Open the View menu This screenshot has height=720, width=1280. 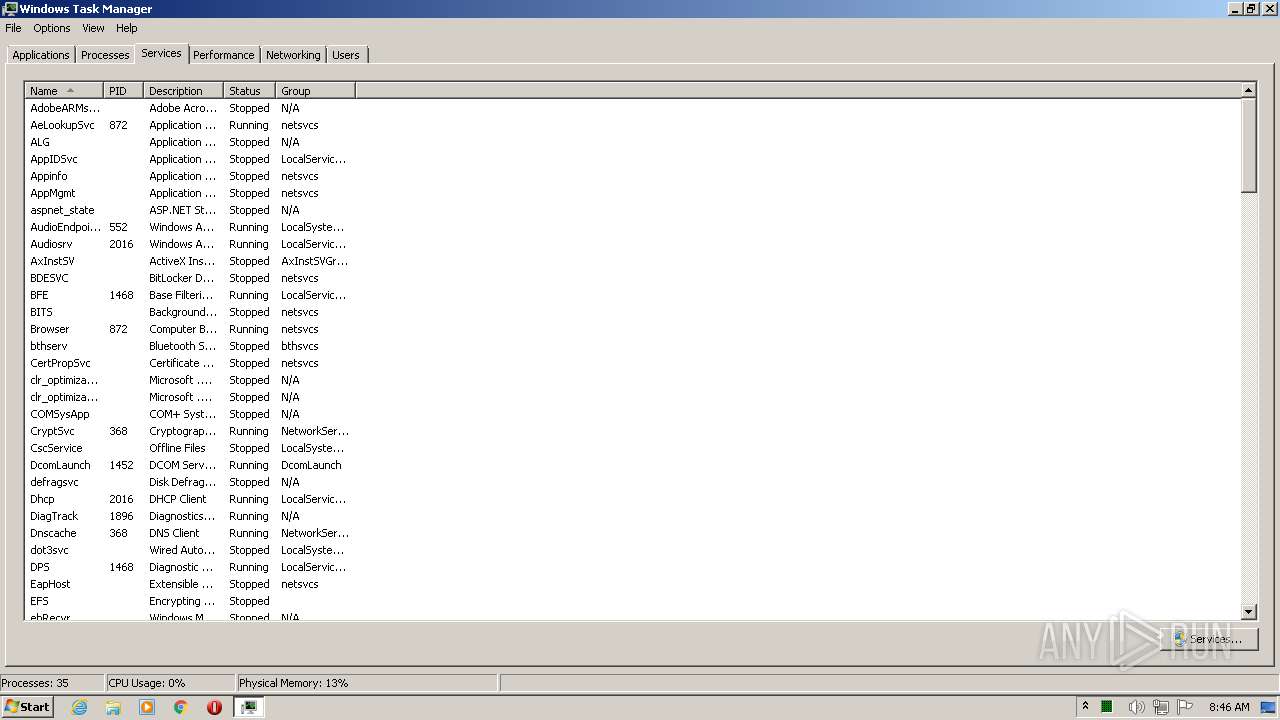click(x=93, y=28)
